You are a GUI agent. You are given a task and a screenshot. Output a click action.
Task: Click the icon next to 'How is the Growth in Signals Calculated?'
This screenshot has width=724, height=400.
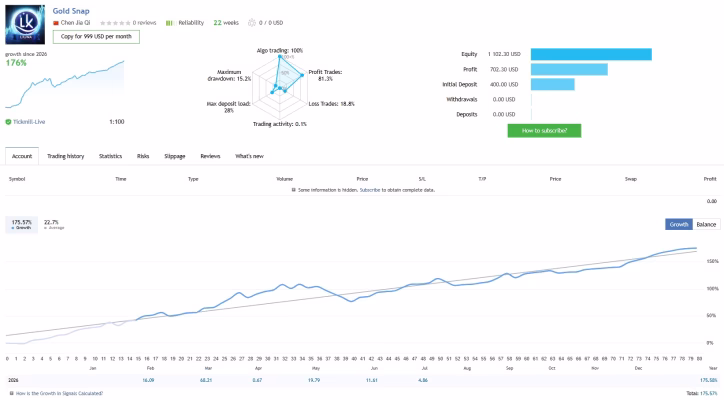12,394
